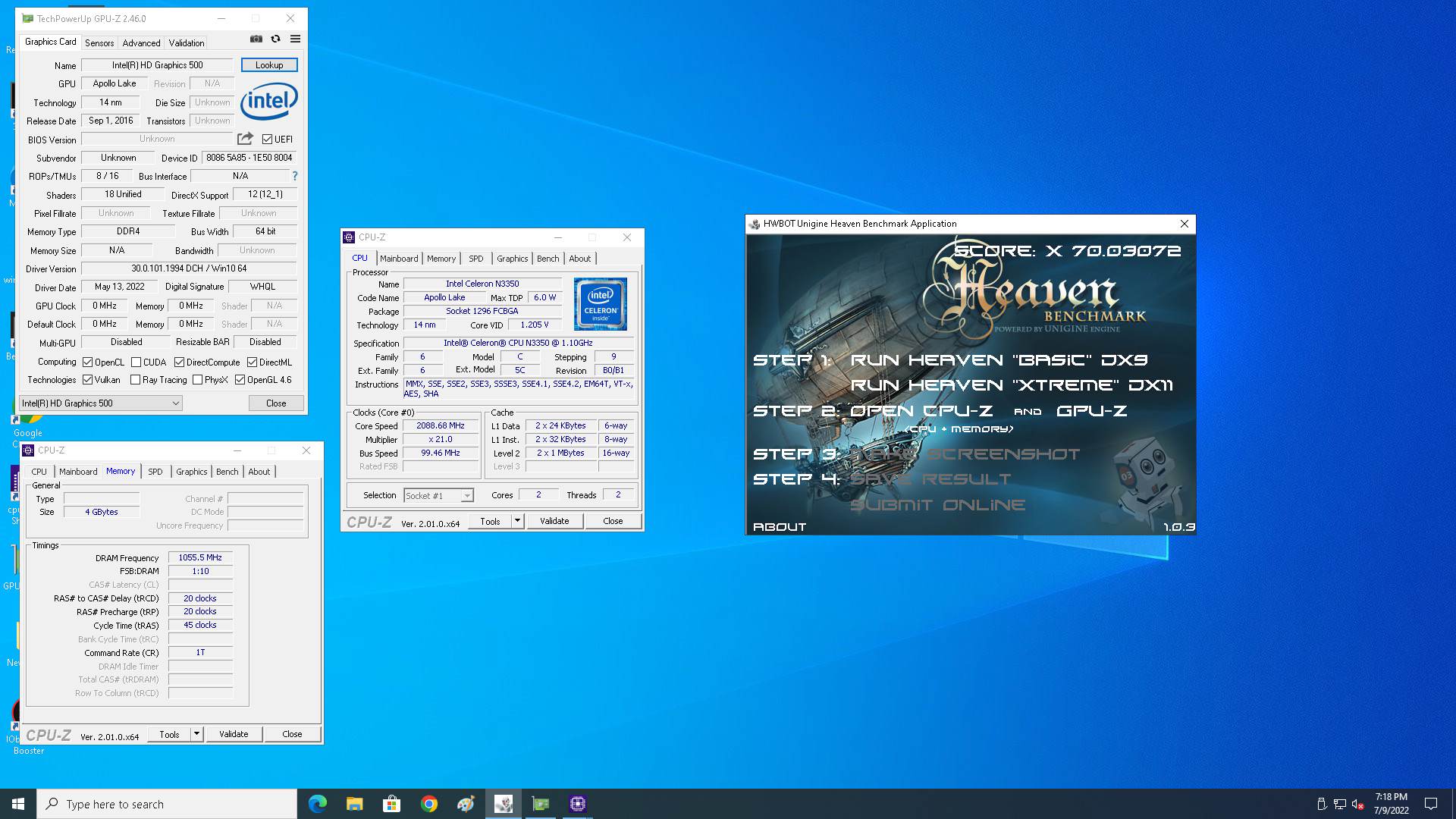Expand Tools dropdown arrow in CPU-Z CPU window
The height and width of the screenshot is (819, 1456).
pos(517,521)
